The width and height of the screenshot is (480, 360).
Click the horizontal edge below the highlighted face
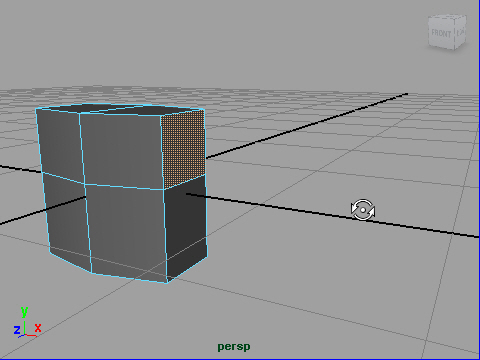click(x=184, y=182)
